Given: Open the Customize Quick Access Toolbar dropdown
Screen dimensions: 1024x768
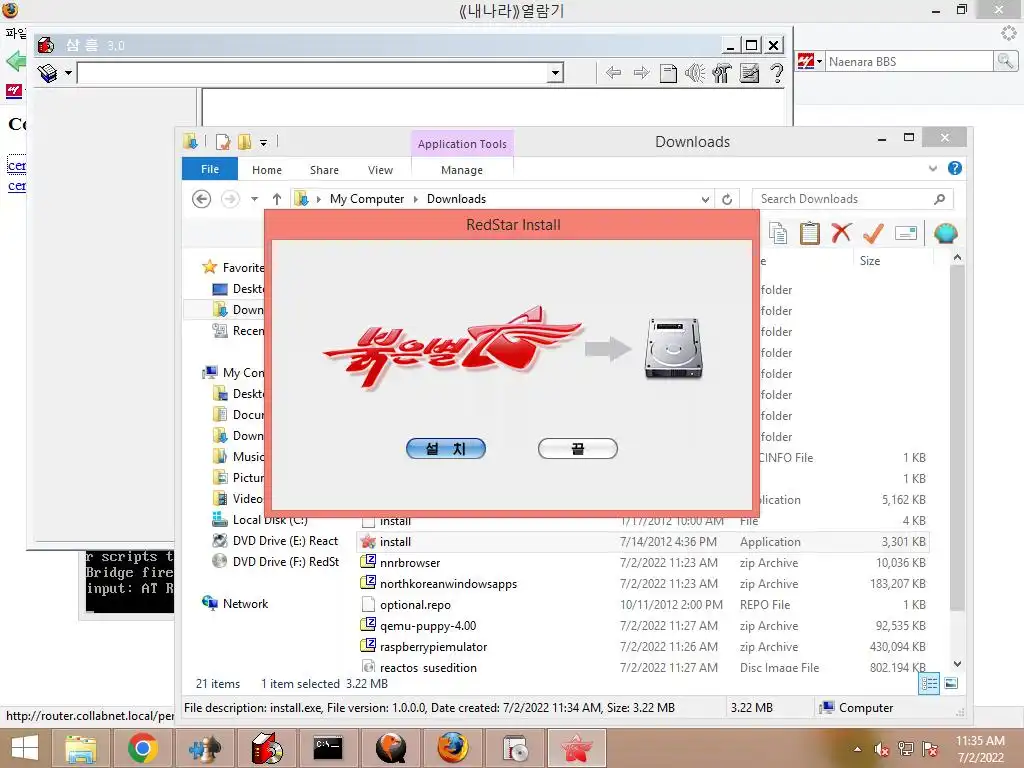Looking at the screenshot, I should click(263, 142).
